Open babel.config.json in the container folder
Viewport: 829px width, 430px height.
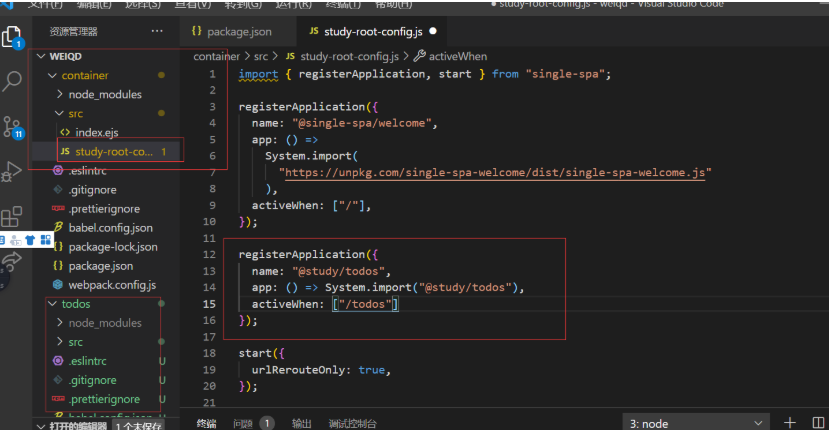click(x=110, y=227)
